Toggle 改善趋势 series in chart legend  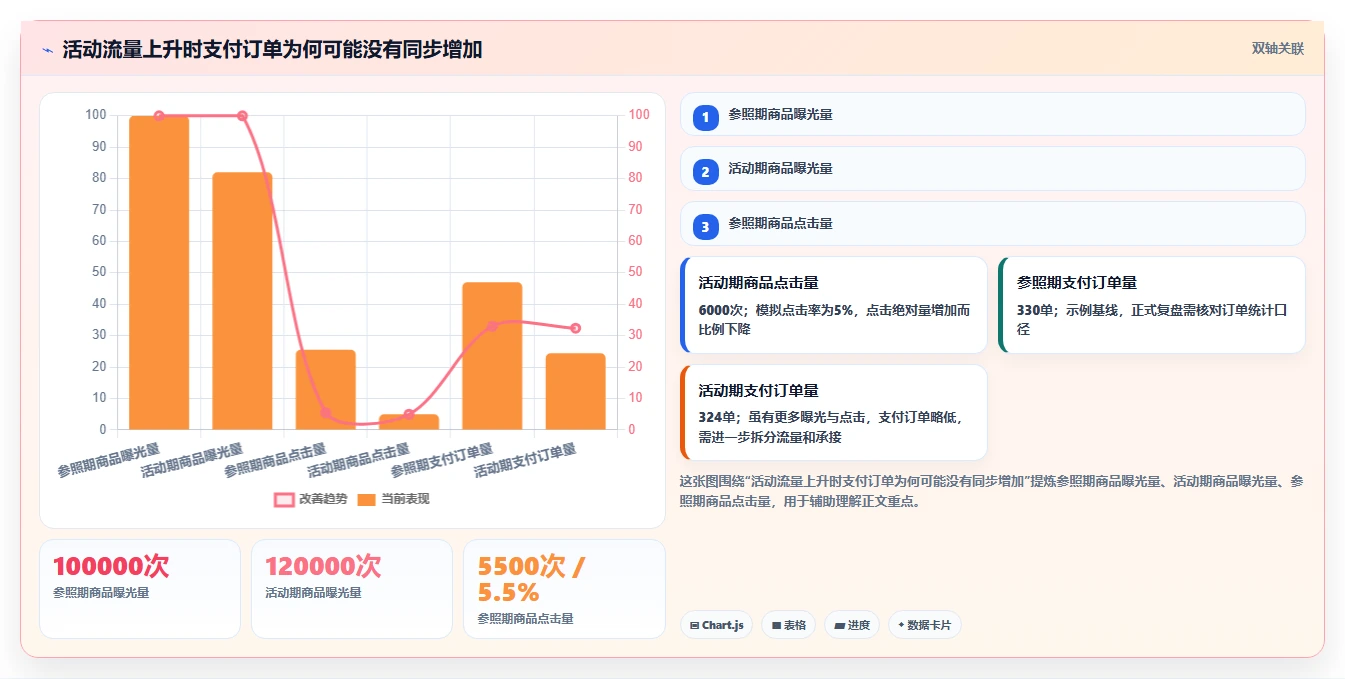(x=311, y=499)
